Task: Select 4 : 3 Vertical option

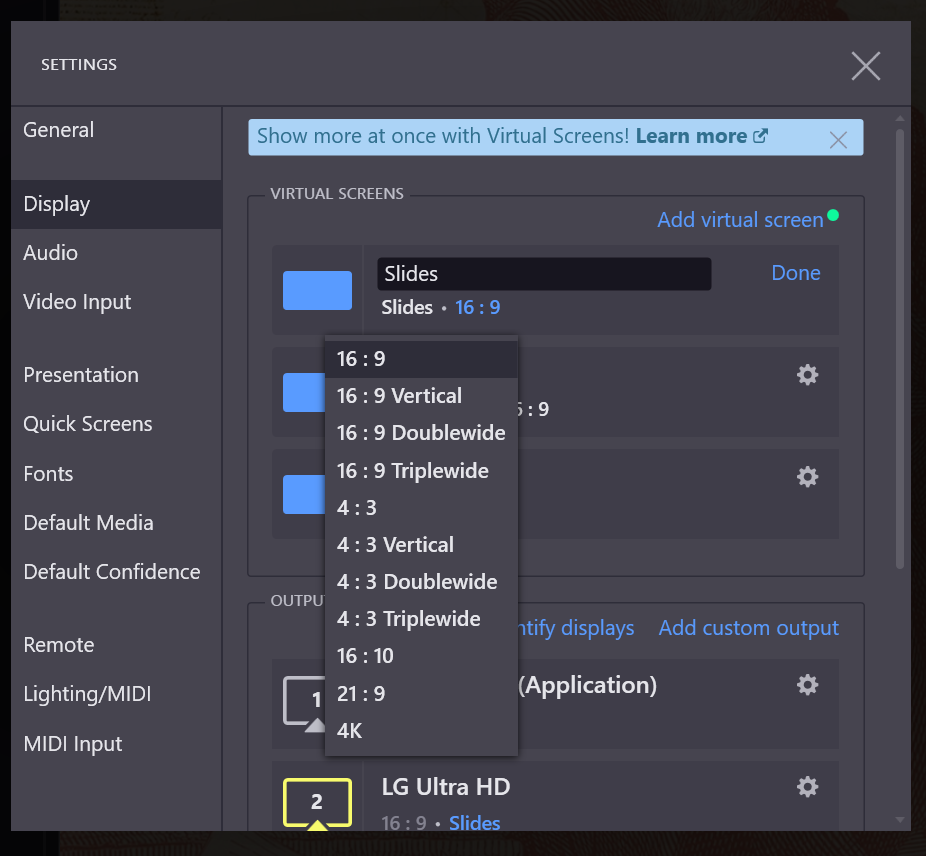Action: (421, 545)
